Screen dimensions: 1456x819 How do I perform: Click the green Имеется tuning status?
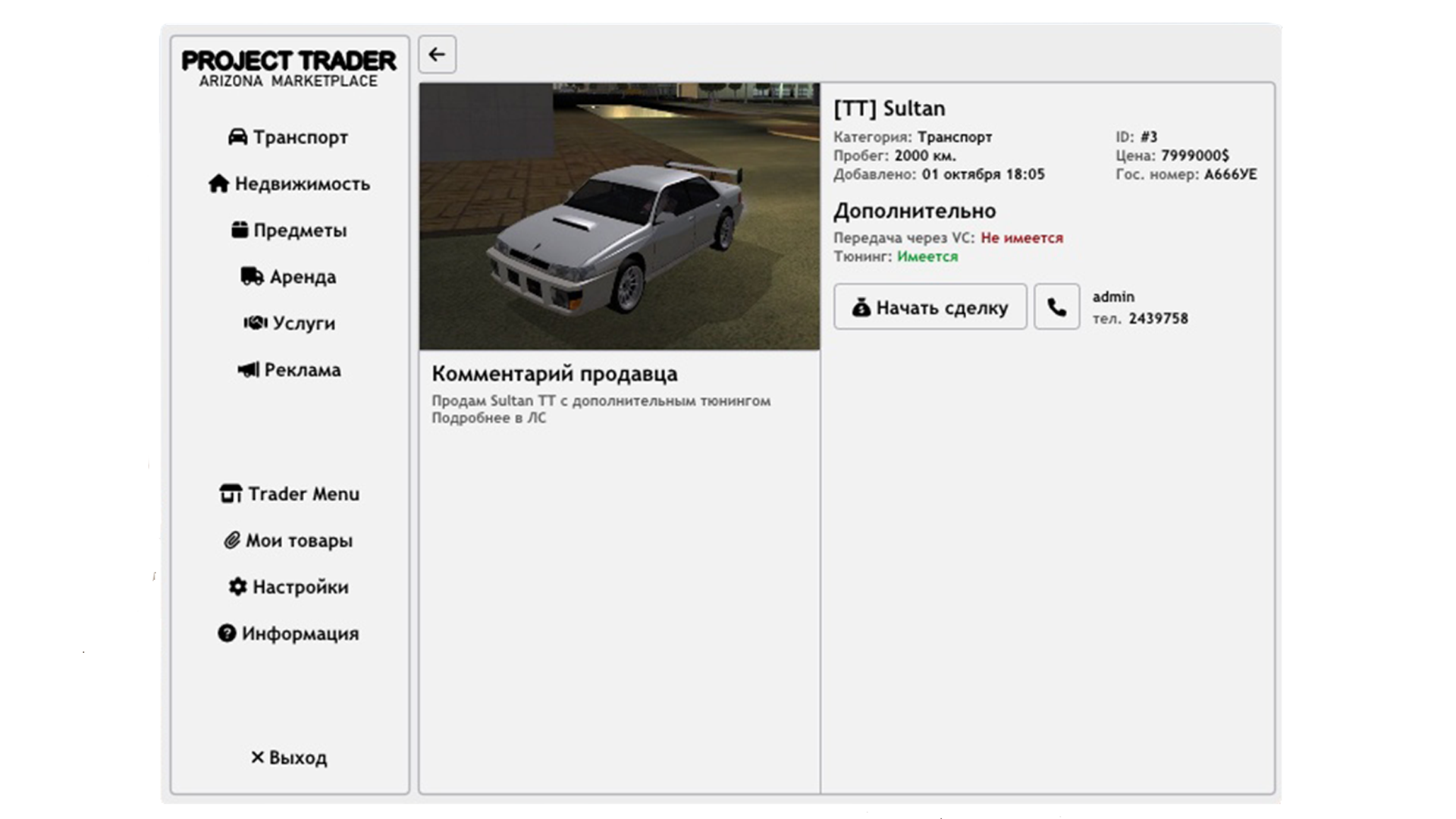tap(927, 256)
